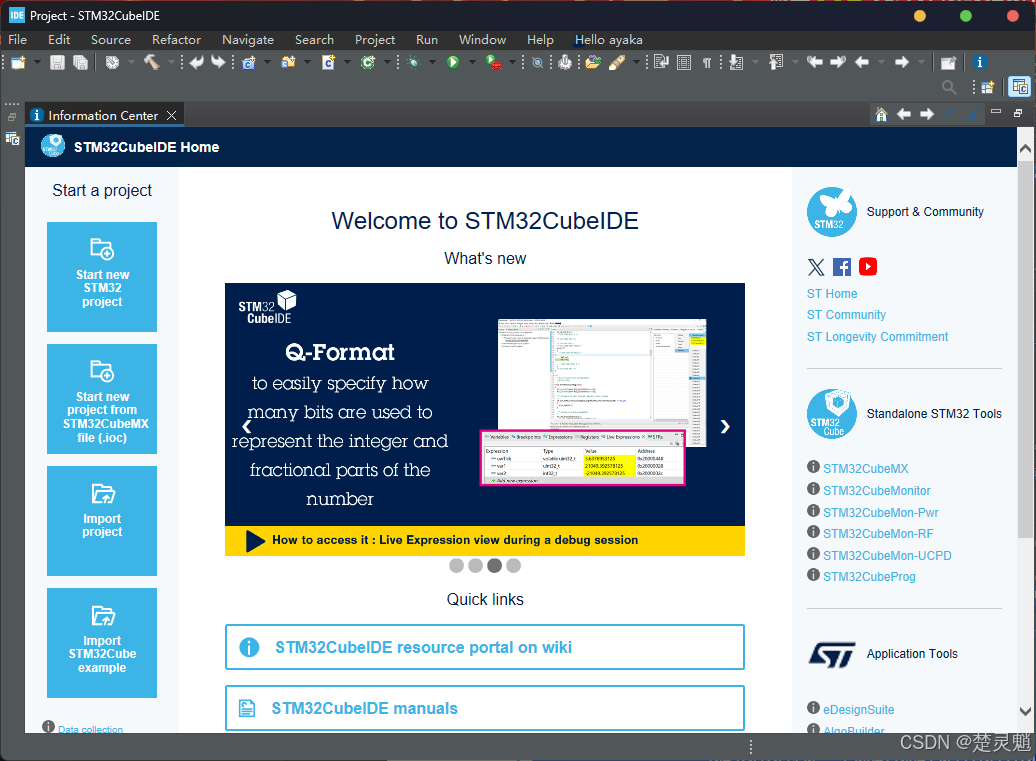Viewport: 1036px width, 761px height.
Task: Open the File menu
Action: click(17, 40)
